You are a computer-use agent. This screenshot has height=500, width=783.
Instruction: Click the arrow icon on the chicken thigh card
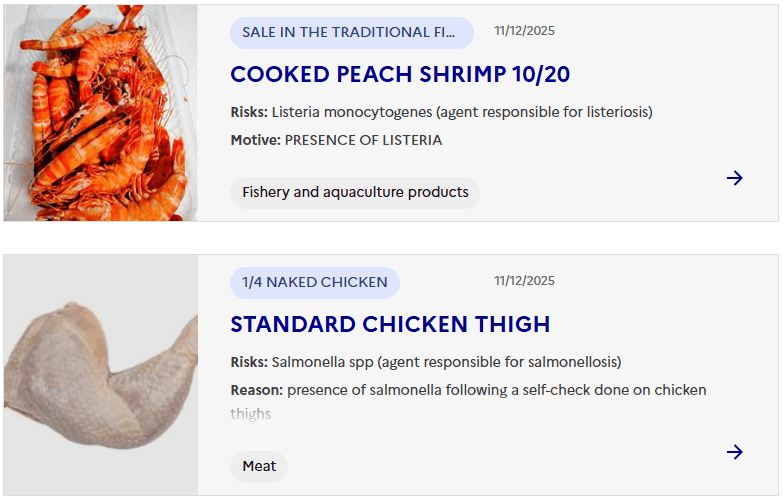(x=735, y=452)
